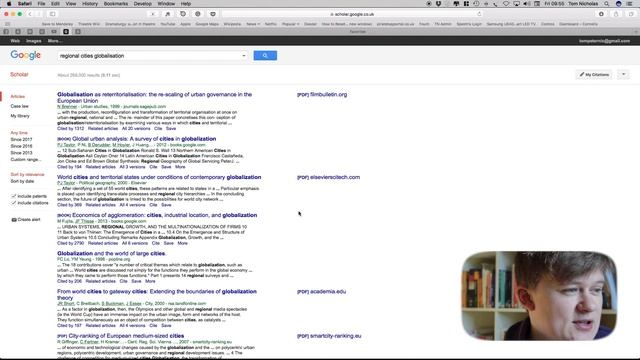Select Case law search type
Screen dimensions: 640x360
[20, 106]
